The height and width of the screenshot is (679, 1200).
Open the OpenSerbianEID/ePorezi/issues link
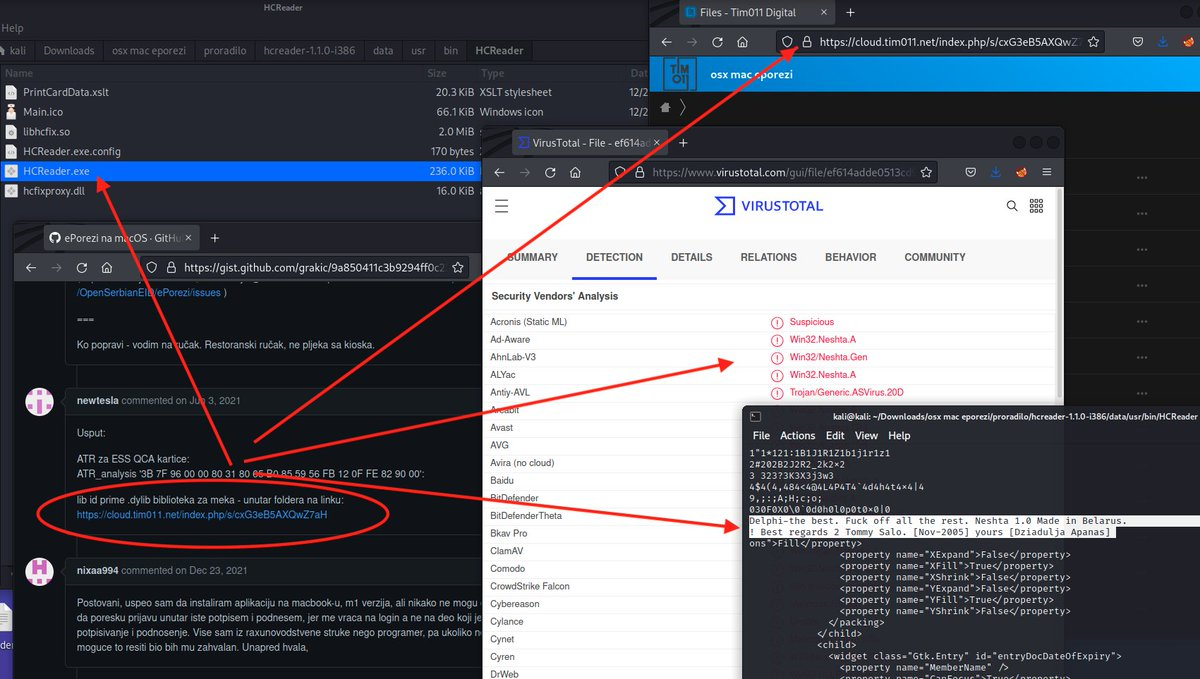[x=151, y=293]
